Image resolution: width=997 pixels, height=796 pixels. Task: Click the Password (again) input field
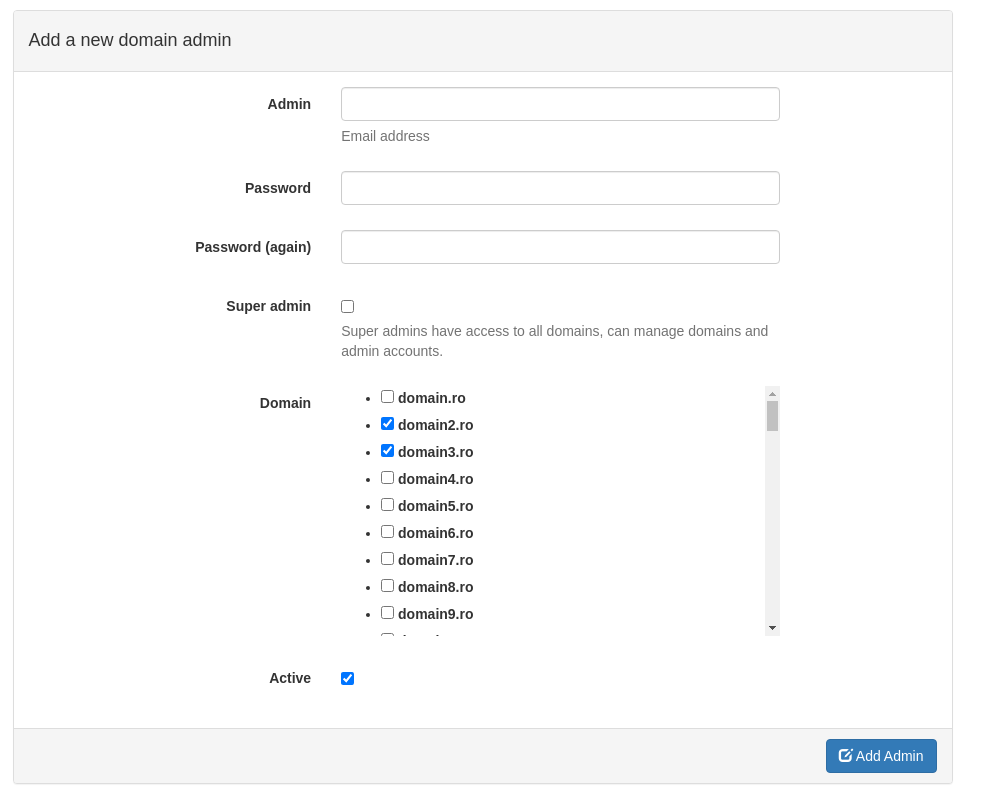(x=560, y=246)
